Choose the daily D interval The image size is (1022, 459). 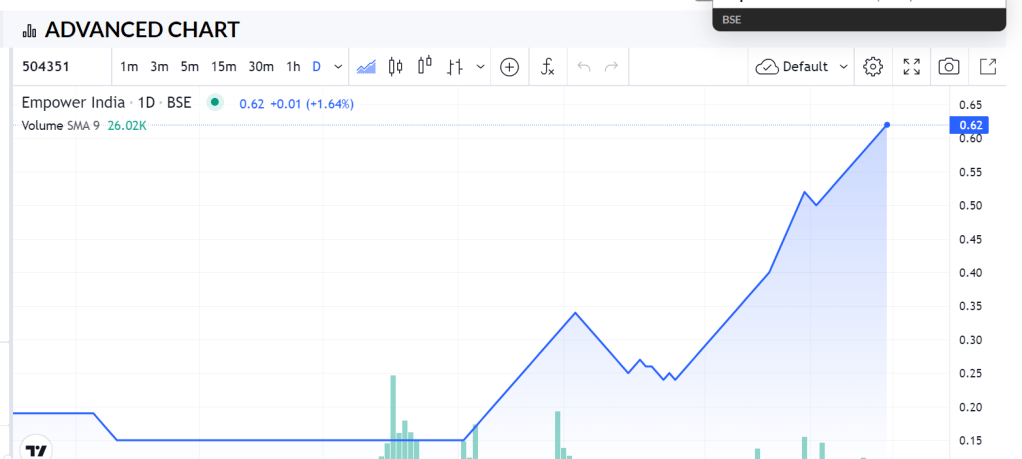[x=316, y=67]
